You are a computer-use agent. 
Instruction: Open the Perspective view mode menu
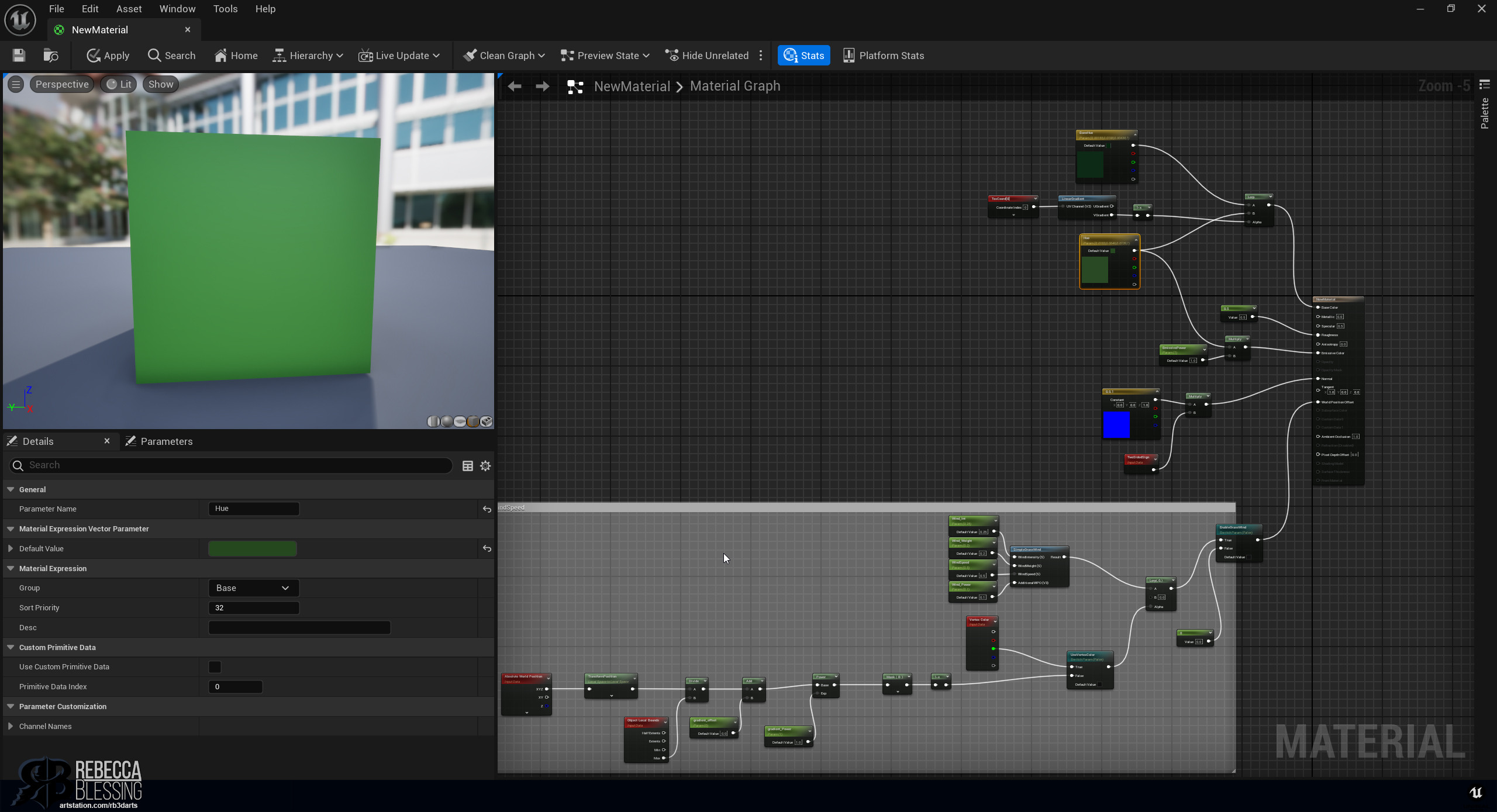[62, 84]
